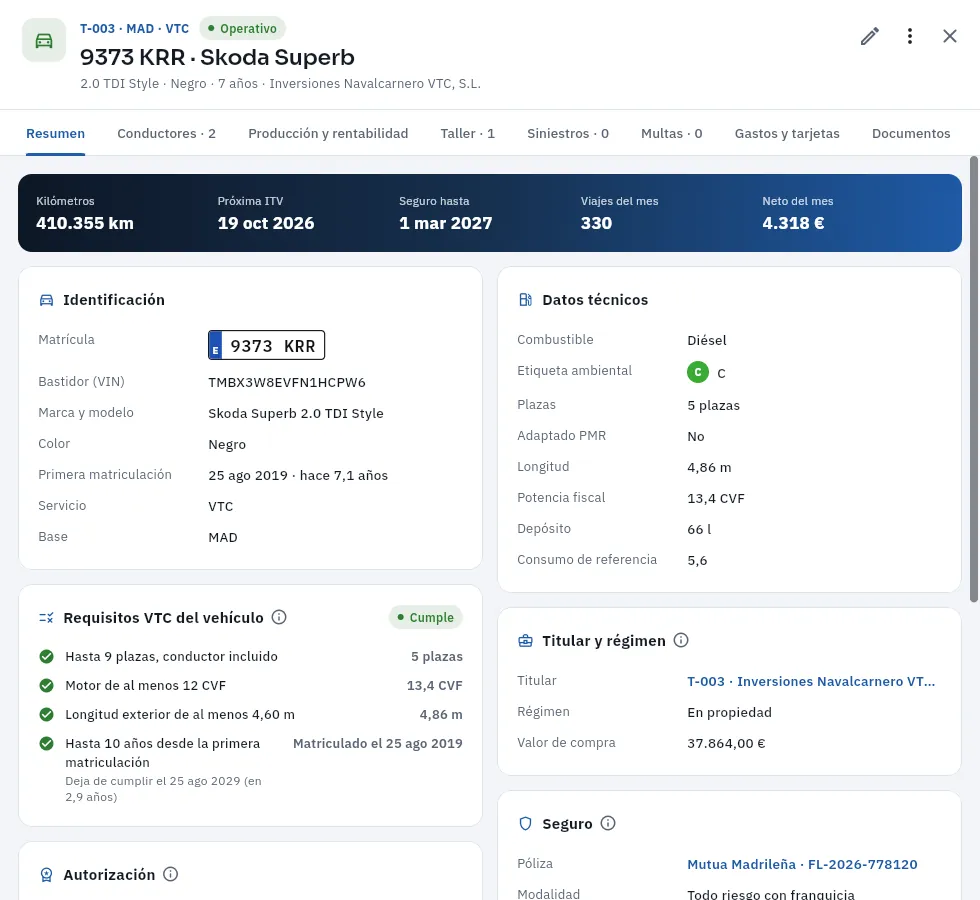The width and height of the screenshot is (980, 900).
Task: Click the Próxima ITV date 19 oct 2026
Action: point(266,223)
